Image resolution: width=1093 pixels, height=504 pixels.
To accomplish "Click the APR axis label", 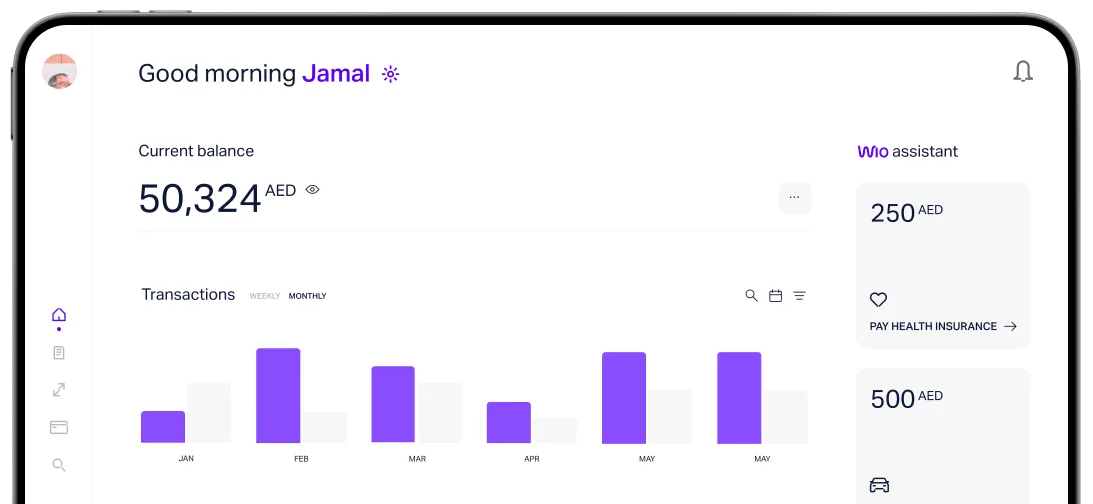I will pos(532,459).
